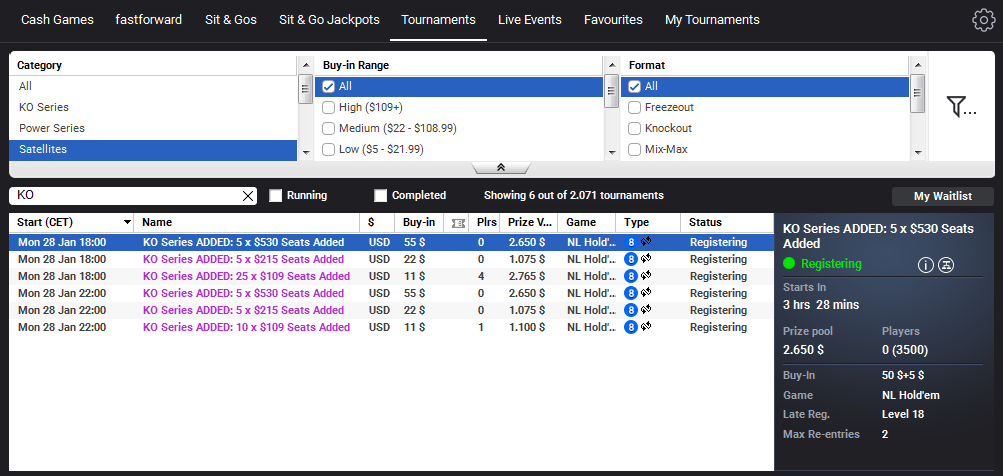
Task: Open settings via the gear icon
Action: tap(983, 20)
